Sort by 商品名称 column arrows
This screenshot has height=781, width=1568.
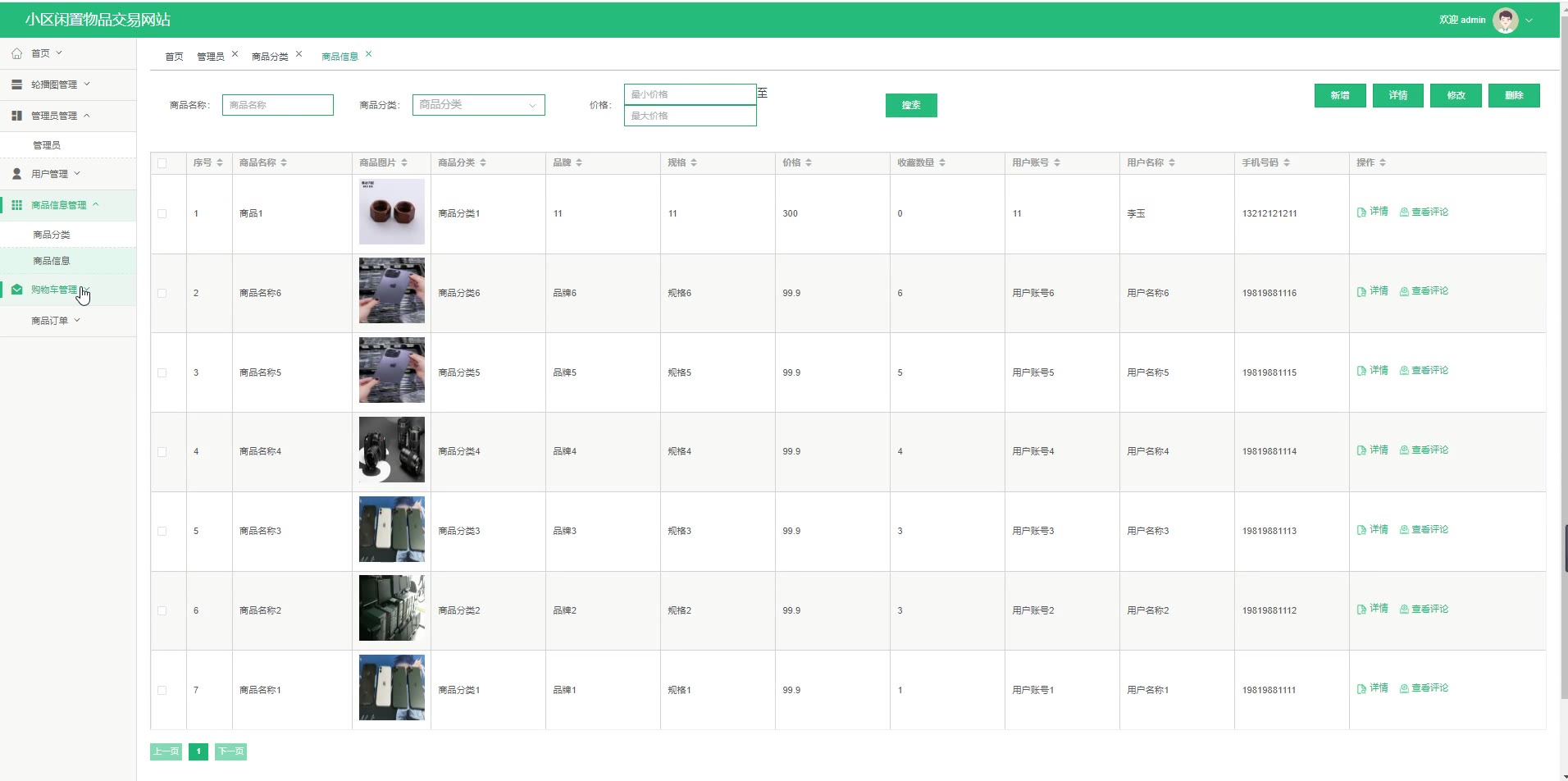point(284,163)
